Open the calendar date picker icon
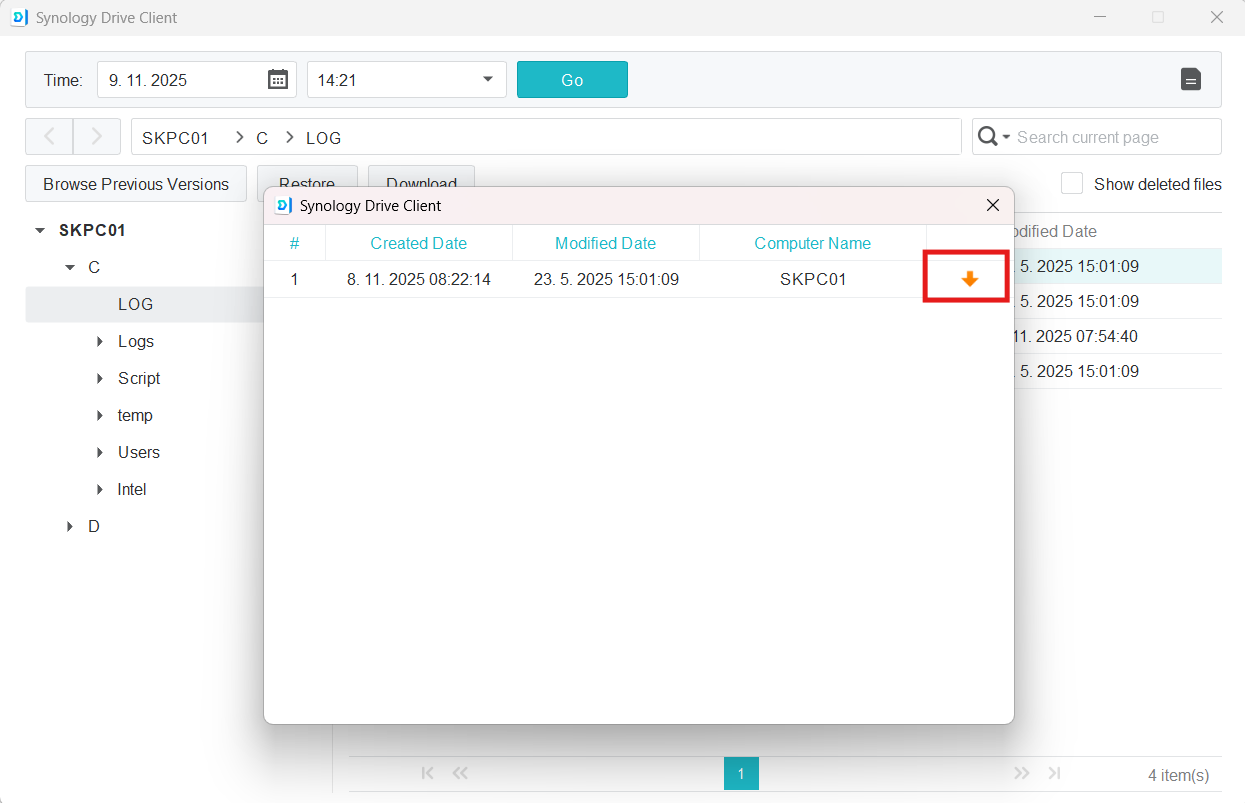 tap(278, 80)
